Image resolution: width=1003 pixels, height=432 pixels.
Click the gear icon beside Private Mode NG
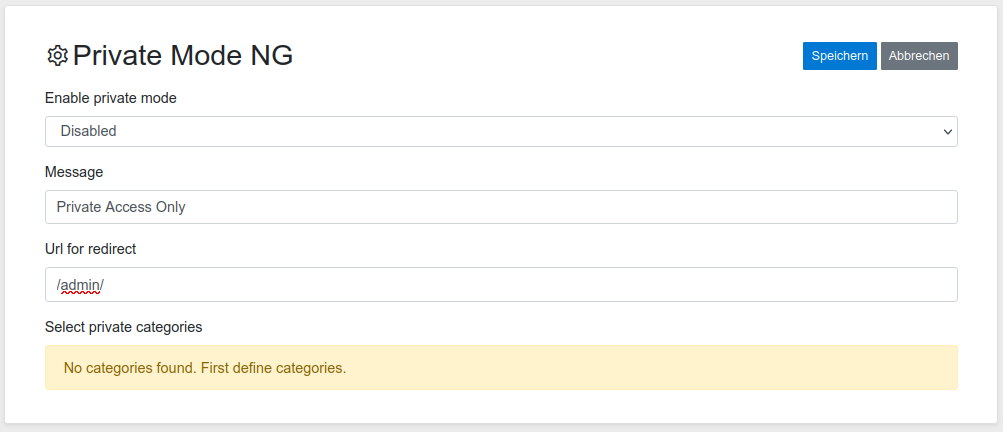pos(57,56)
